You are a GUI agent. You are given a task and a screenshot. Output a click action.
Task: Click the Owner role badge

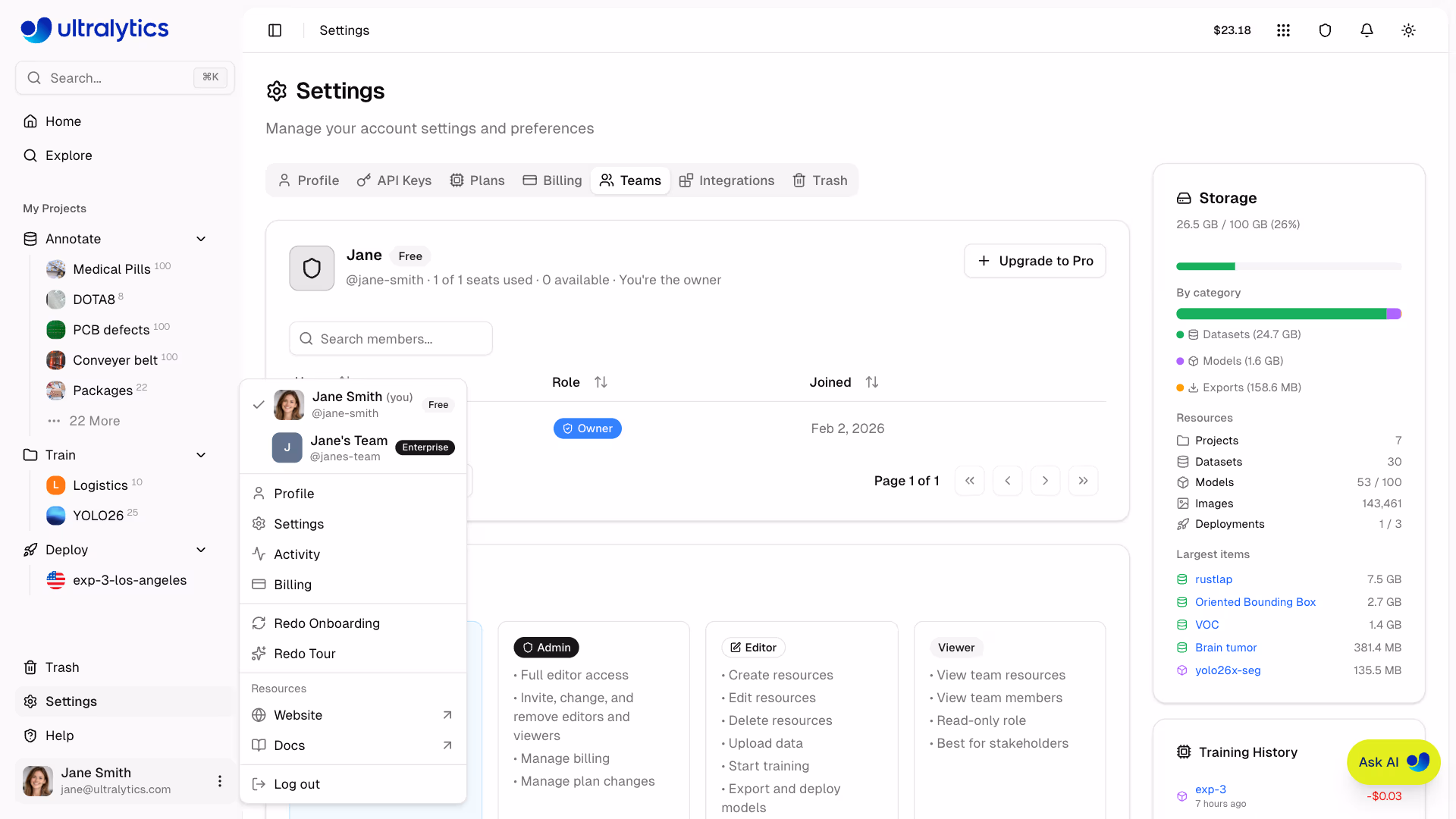(588, 428)
